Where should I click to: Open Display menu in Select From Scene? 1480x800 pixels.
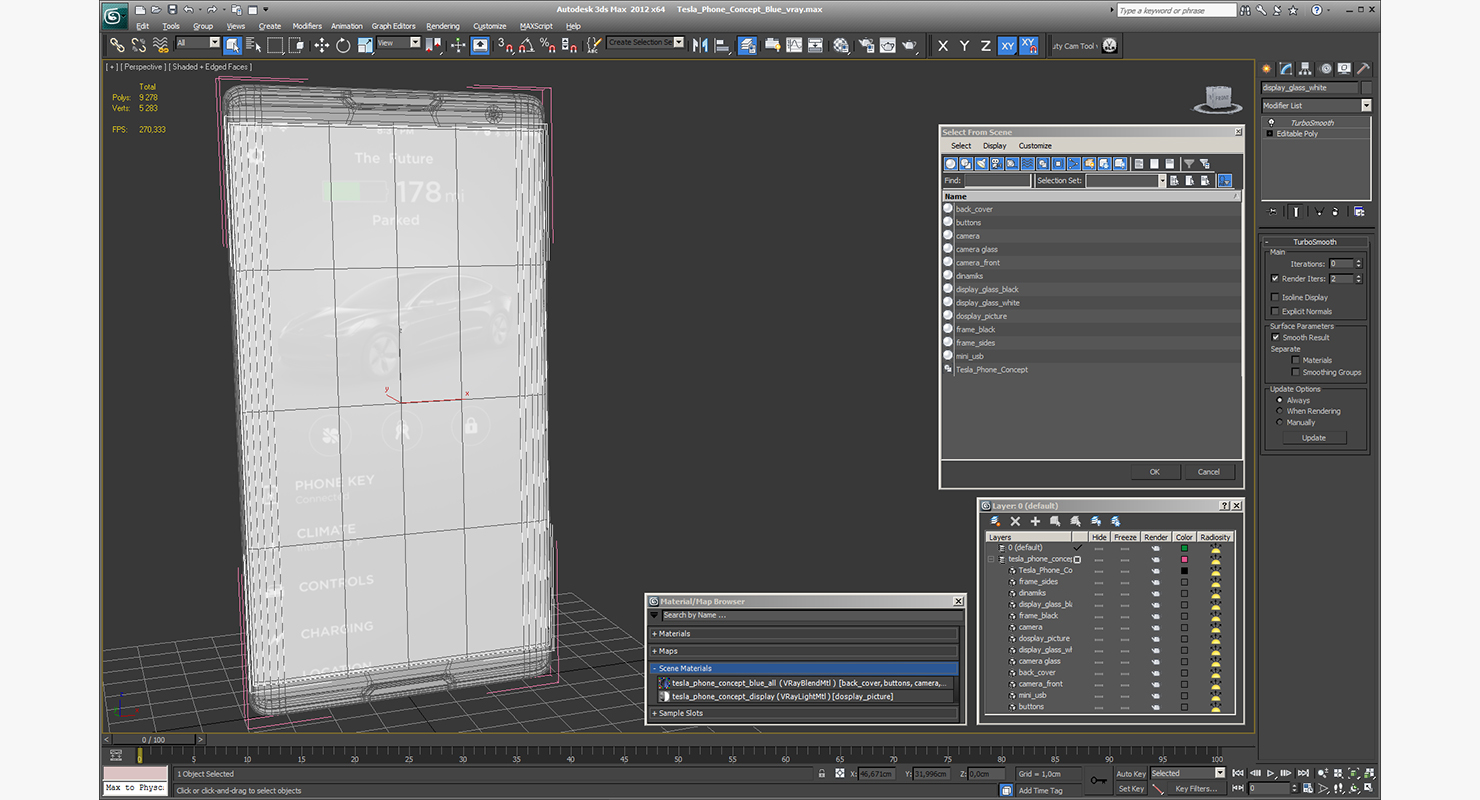point(995,146)
